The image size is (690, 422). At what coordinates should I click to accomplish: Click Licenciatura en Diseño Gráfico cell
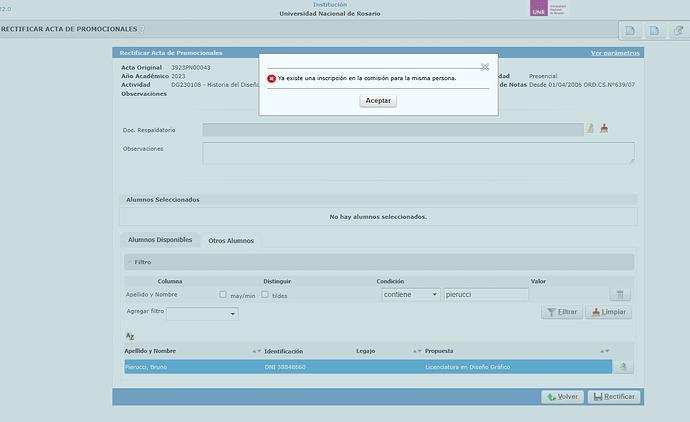tap(467, 367)
